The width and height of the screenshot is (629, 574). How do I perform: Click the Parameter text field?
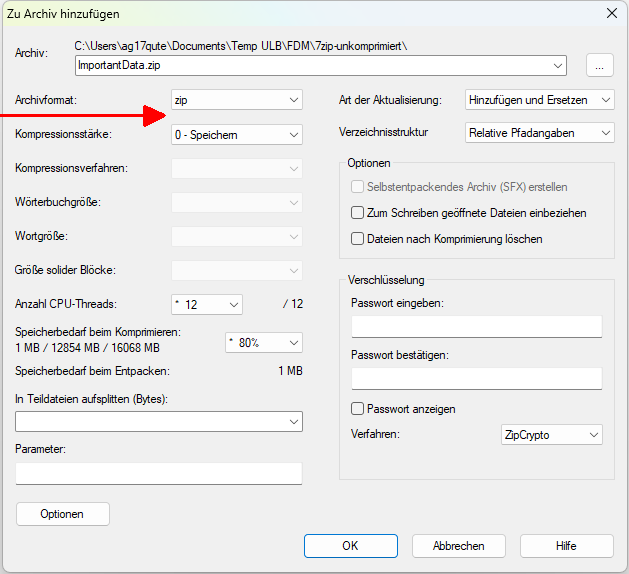[x=158, y=473]
